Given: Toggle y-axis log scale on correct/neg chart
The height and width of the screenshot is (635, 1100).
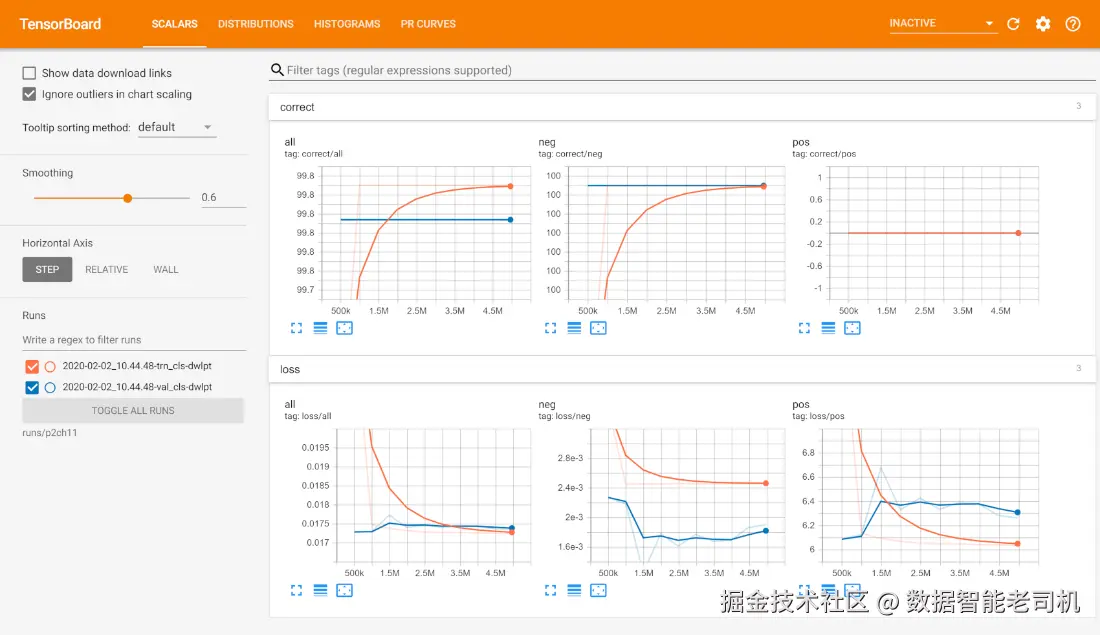Looking at the screenshot, I should click(574, 328).
